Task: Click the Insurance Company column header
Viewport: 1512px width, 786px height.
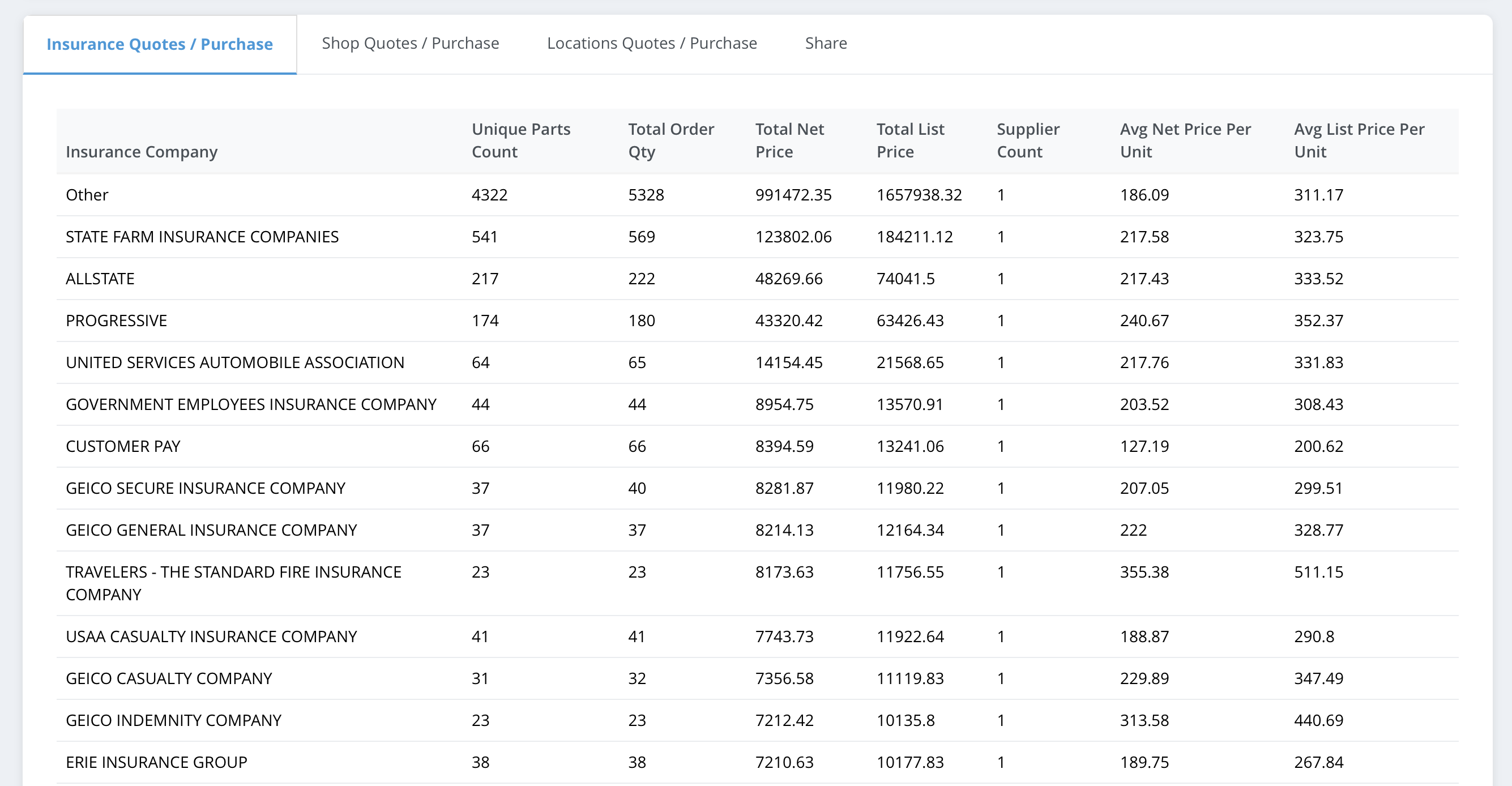Action: pos(142,151)
